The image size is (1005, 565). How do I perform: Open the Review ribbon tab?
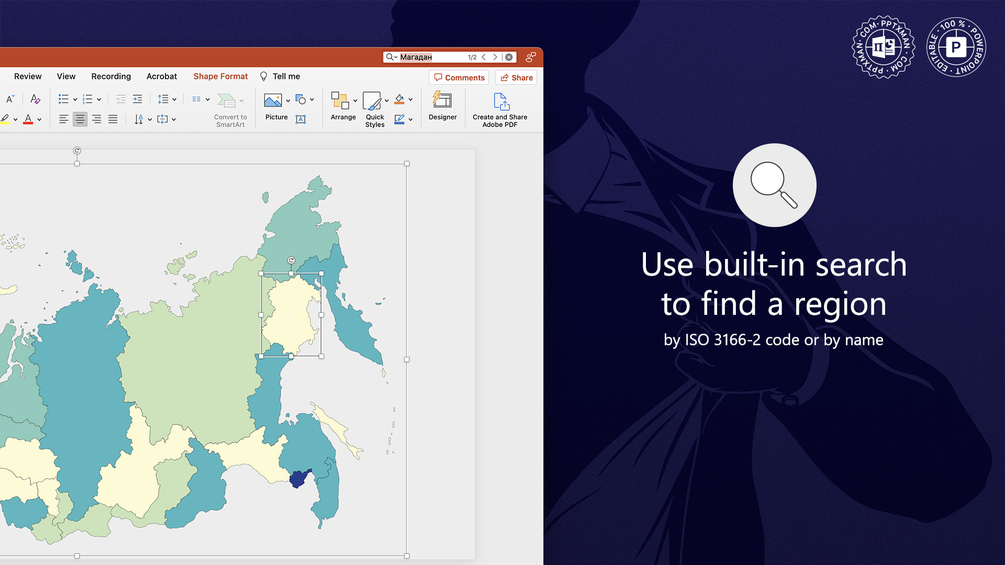tap(28, 76)
